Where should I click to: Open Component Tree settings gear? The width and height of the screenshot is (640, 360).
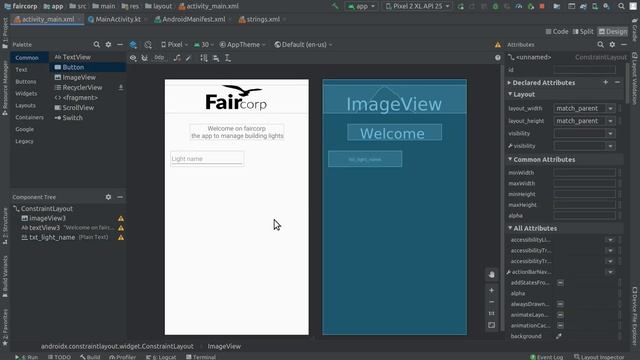click(108, 197)
